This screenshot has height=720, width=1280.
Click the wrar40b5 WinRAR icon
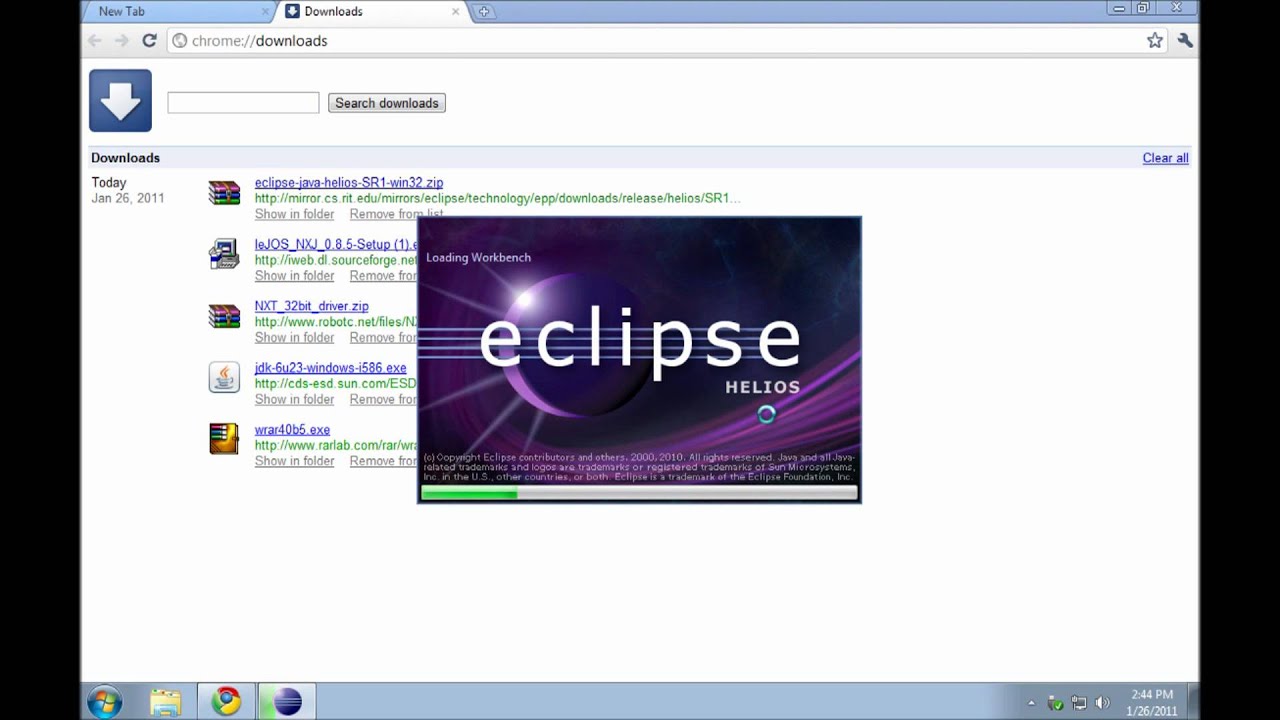click(x=224, y=439)
